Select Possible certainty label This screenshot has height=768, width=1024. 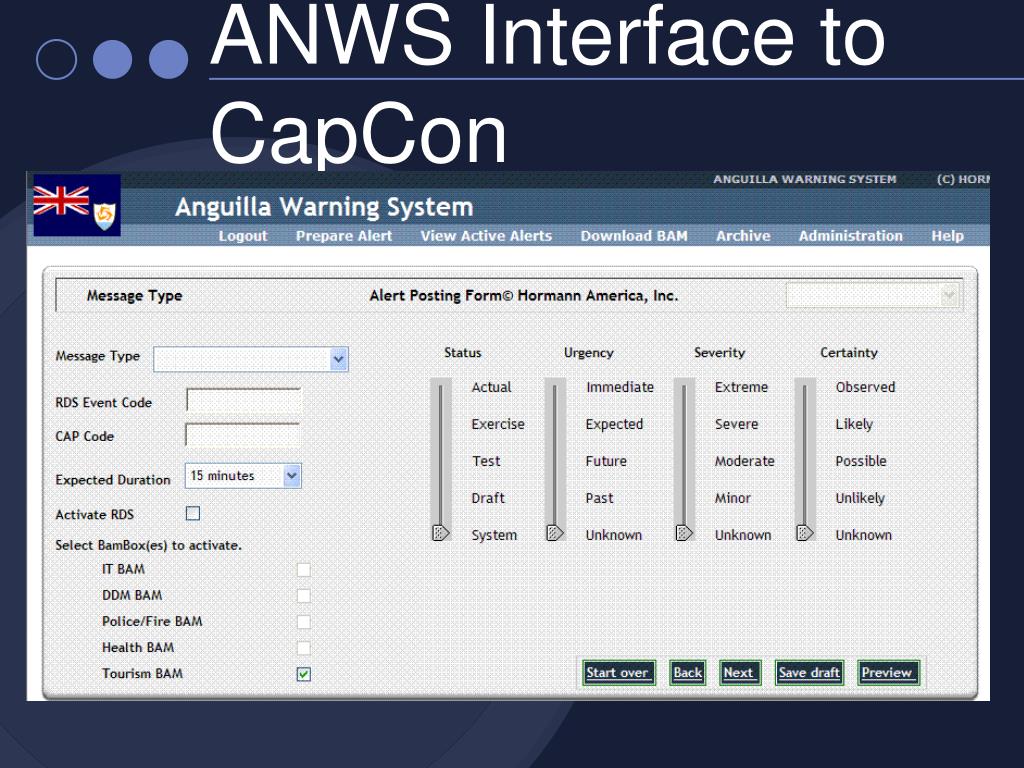(861, 461)
